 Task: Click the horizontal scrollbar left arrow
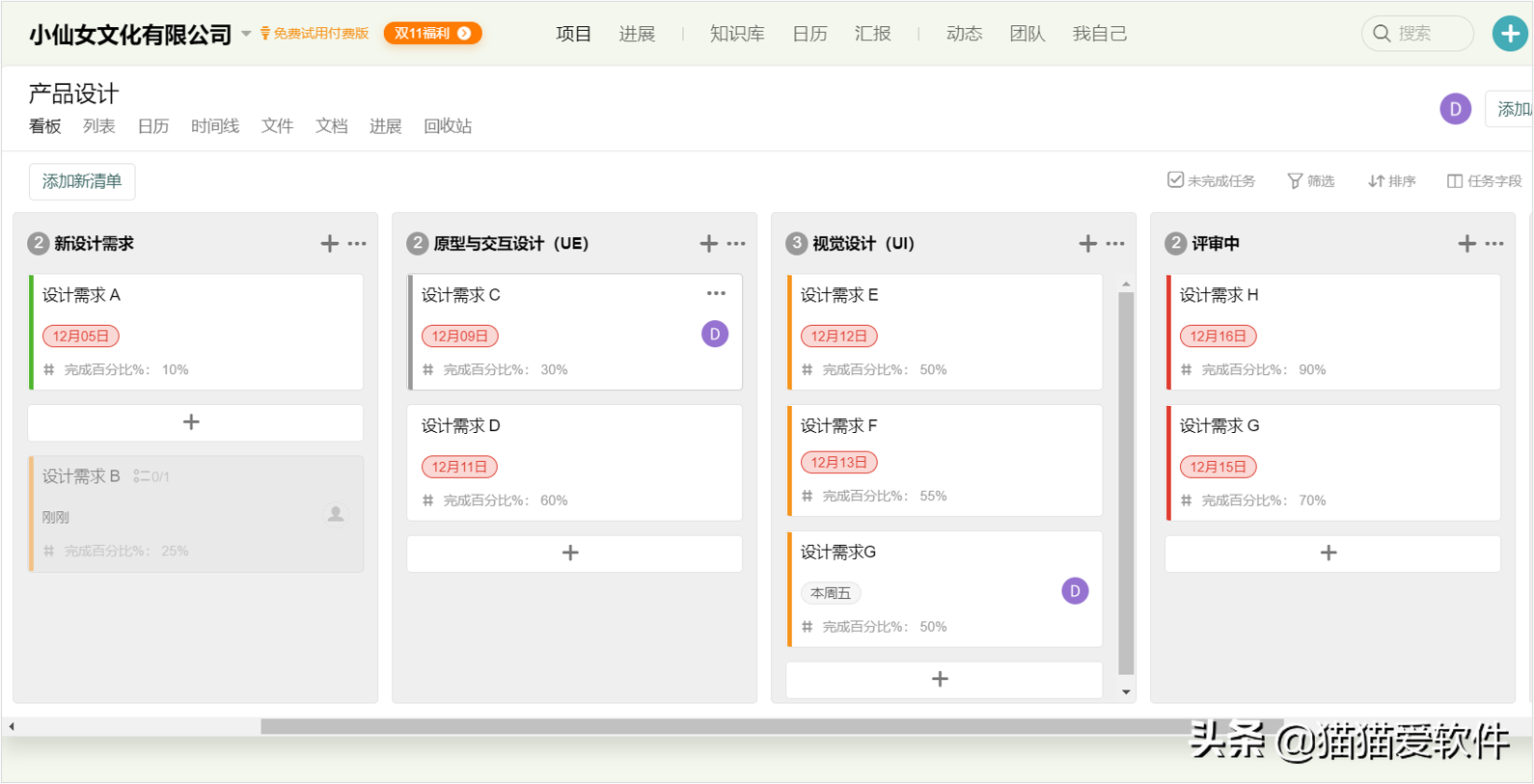coord(12,726)
